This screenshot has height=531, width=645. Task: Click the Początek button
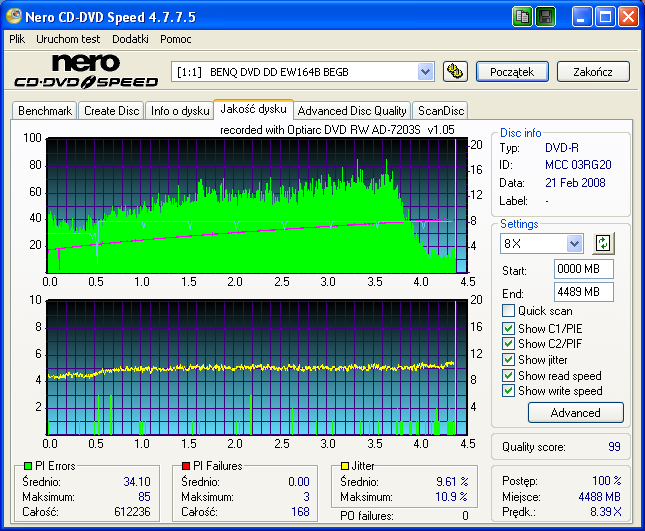pos(512,72)
